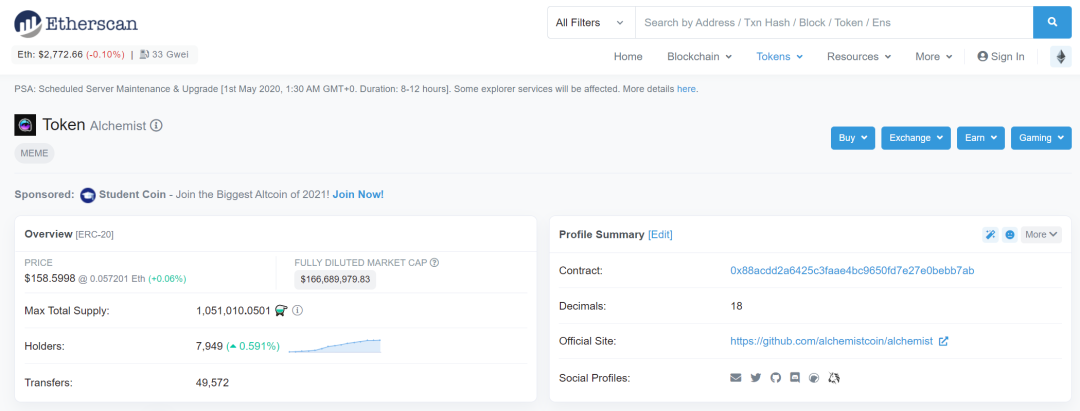1080x411 pixels.
Task: Open the email social profile icon
Action: click(736, 377)
